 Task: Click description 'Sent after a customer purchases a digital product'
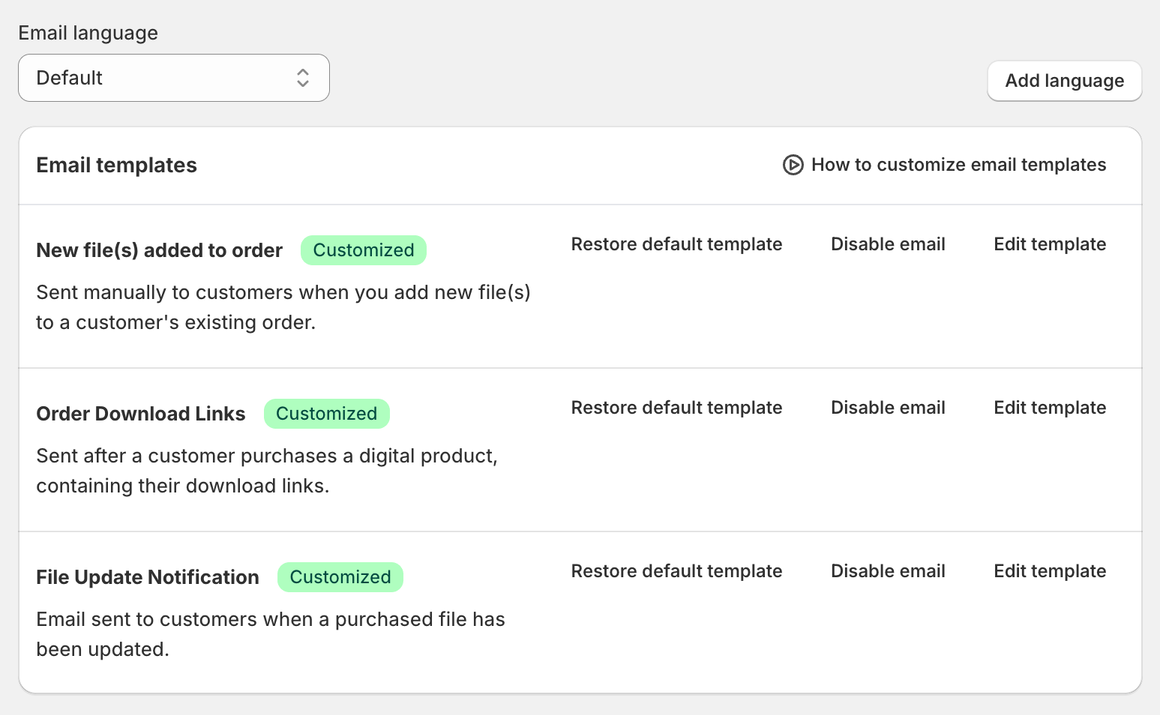click(267, 471)
